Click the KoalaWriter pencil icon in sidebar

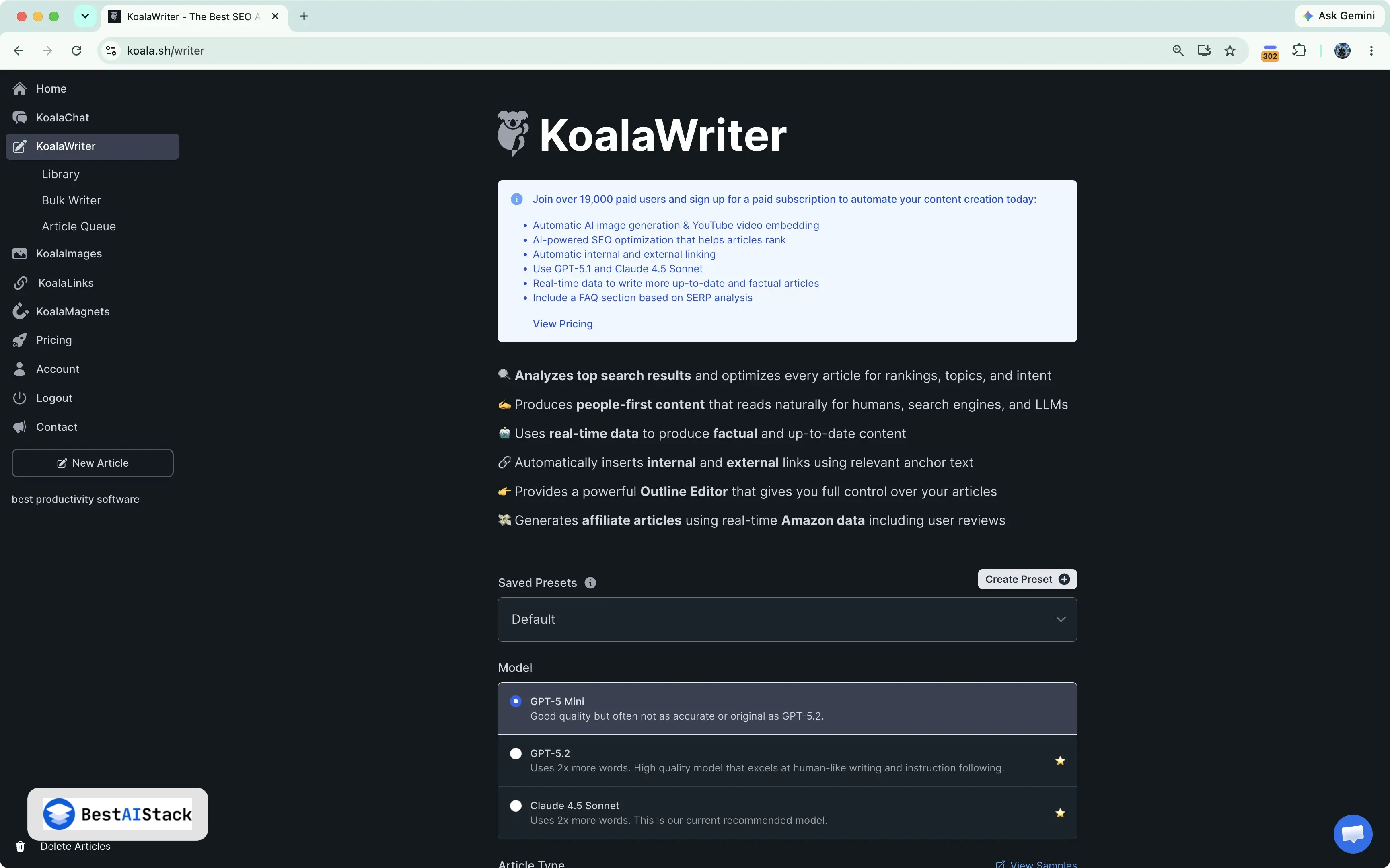tap(20, 146)
